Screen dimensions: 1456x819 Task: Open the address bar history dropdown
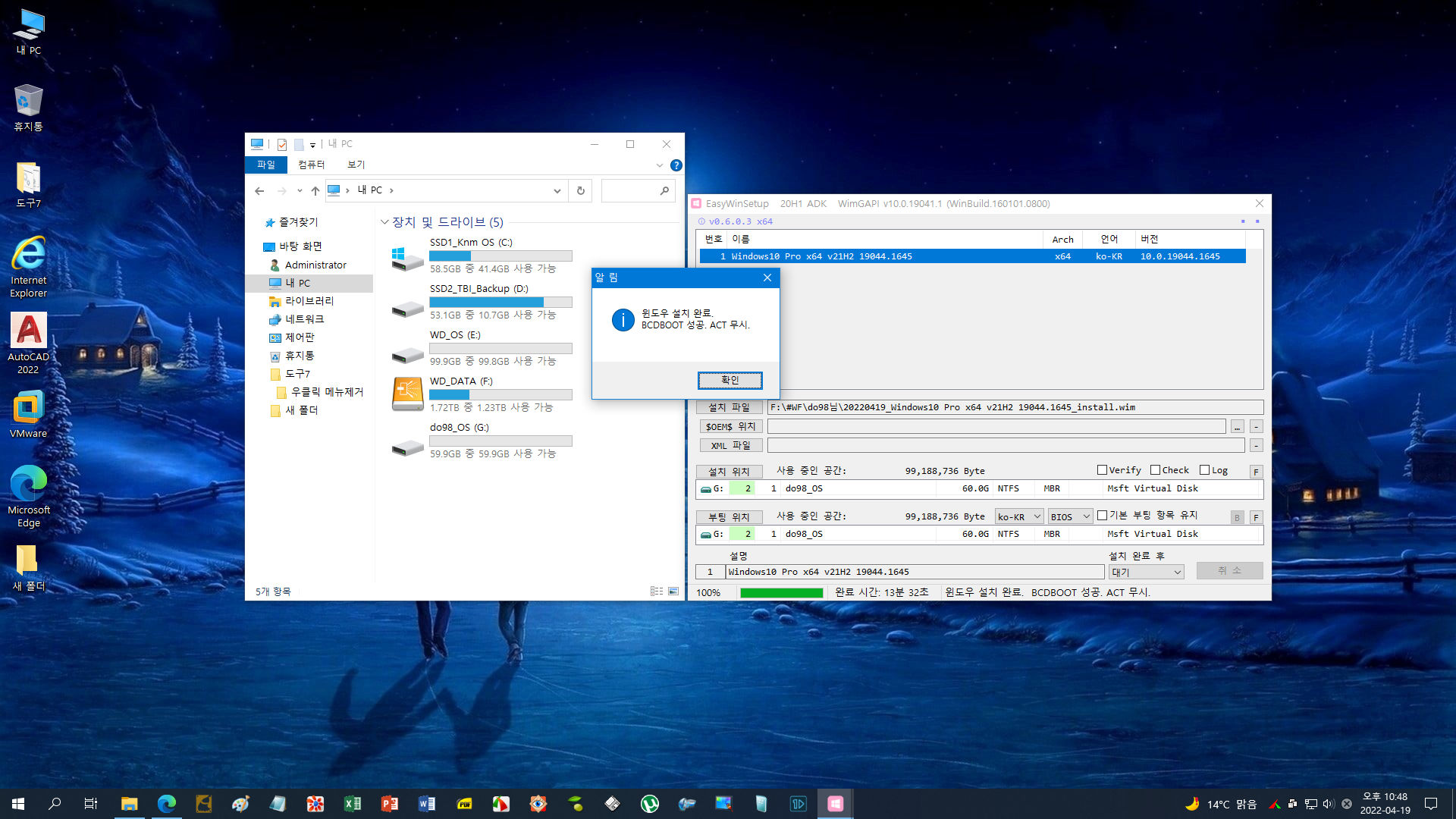(x=557, y=191)
